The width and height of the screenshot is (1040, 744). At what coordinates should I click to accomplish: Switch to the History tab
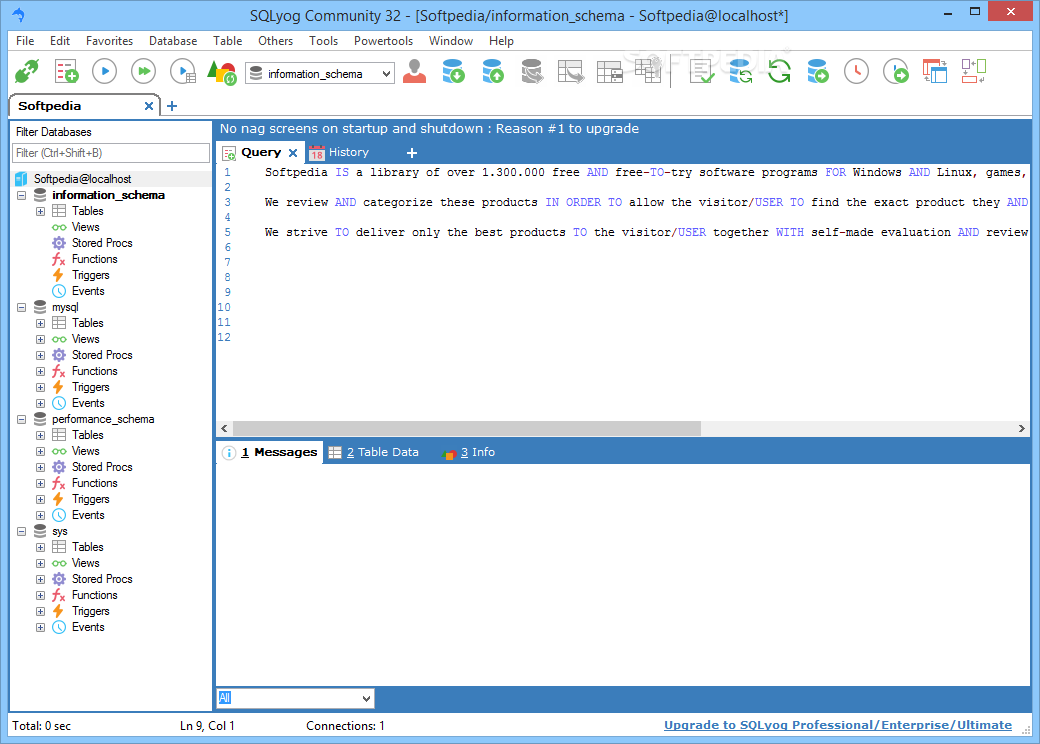coord(339,153)
